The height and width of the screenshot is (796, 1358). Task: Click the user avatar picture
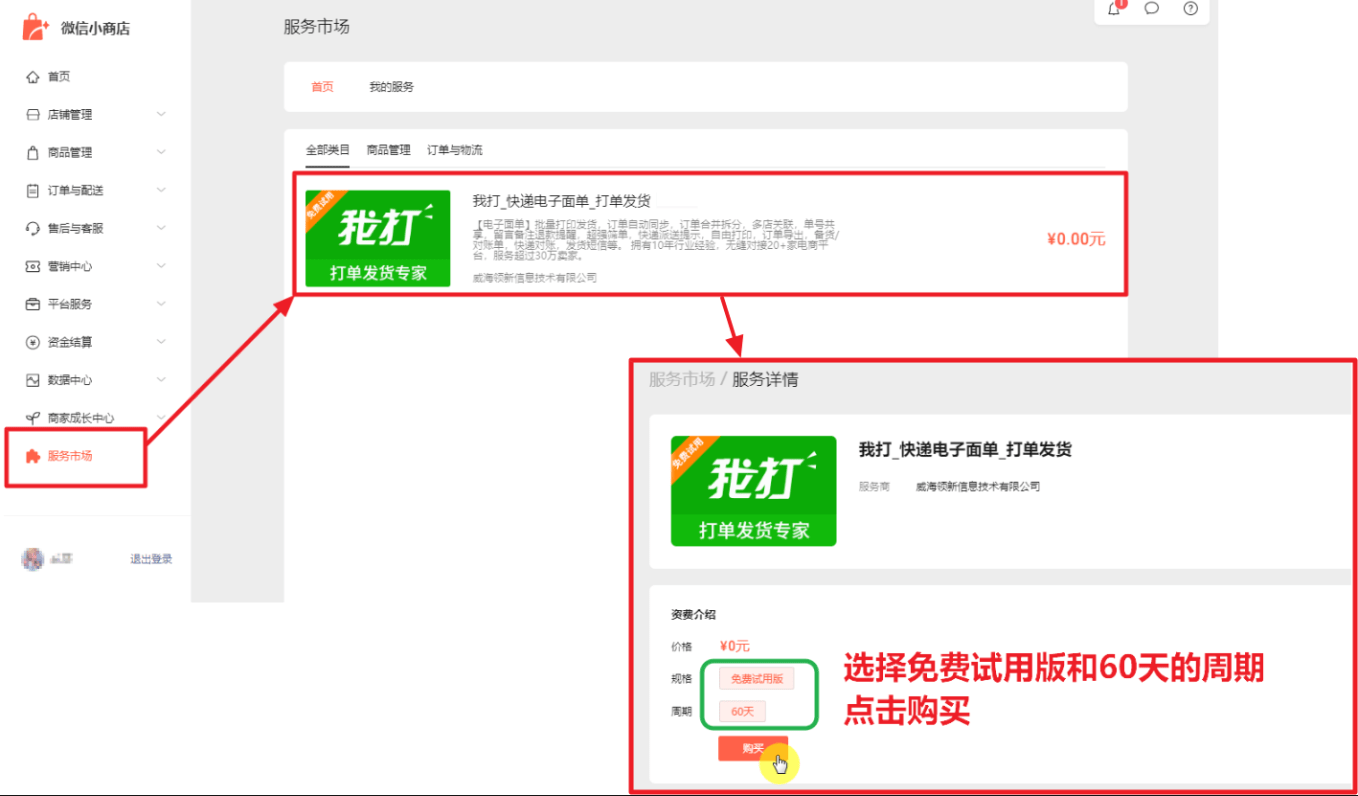coord(33,559)
